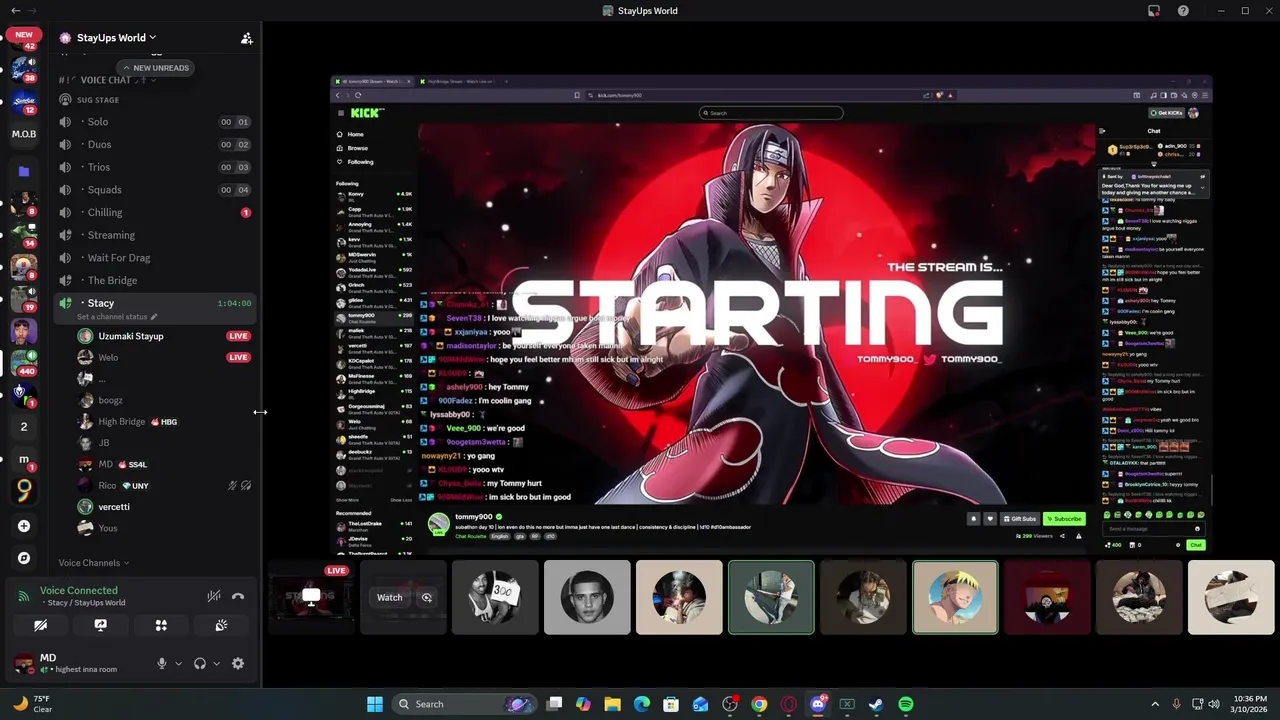Jump to NEW UNREADS pill
Viewport: 1280px width, 720px height.
155,68
